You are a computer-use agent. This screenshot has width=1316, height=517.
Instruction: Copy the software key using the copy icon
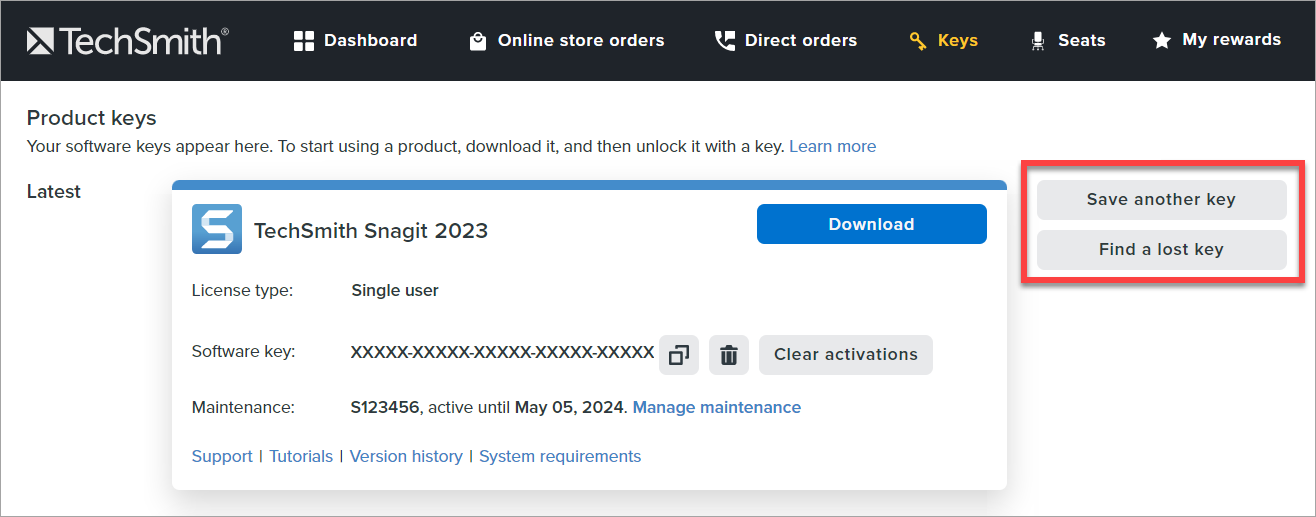coord(679,355)
